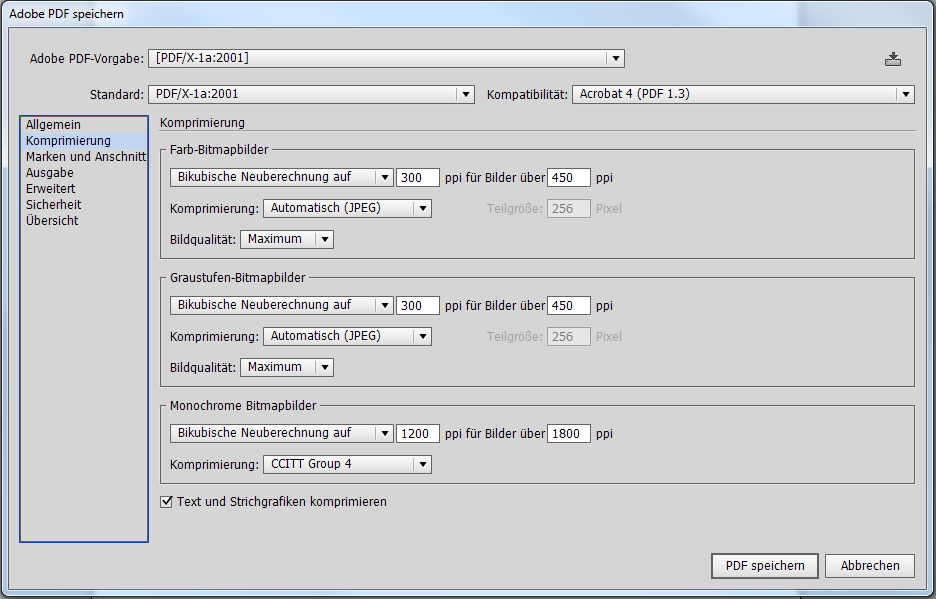
Task: Open the Kompatibilität Acrobat 4 dropdown
Action: (x=743, y=94)
